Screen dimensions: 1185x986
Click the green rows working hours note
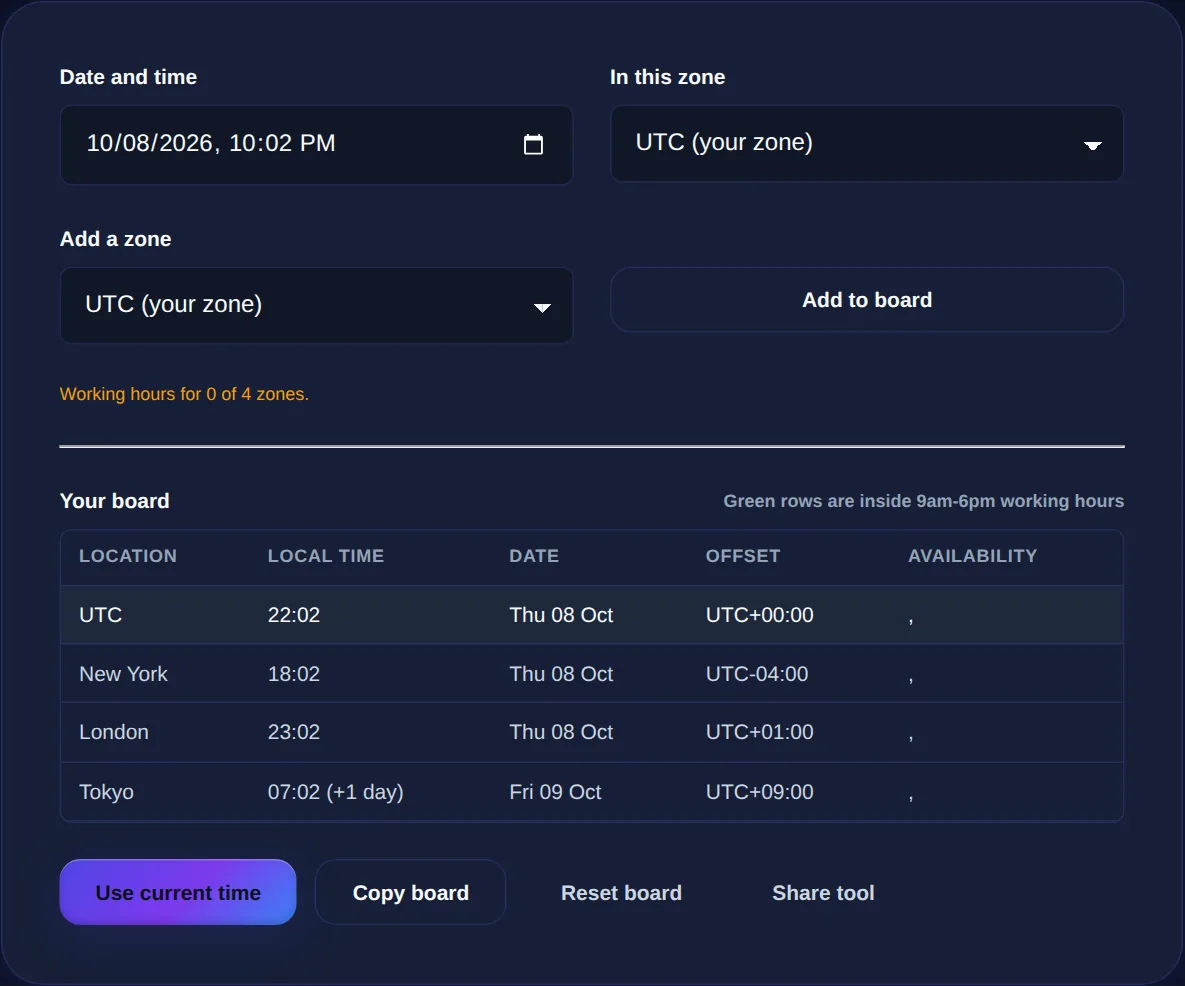[924, 501]
